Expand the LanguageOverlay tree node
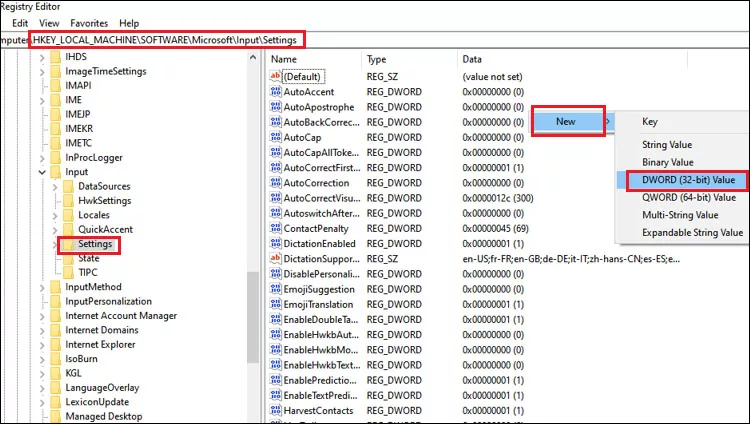Screen dimensions: 750x424 click(42, 388)
